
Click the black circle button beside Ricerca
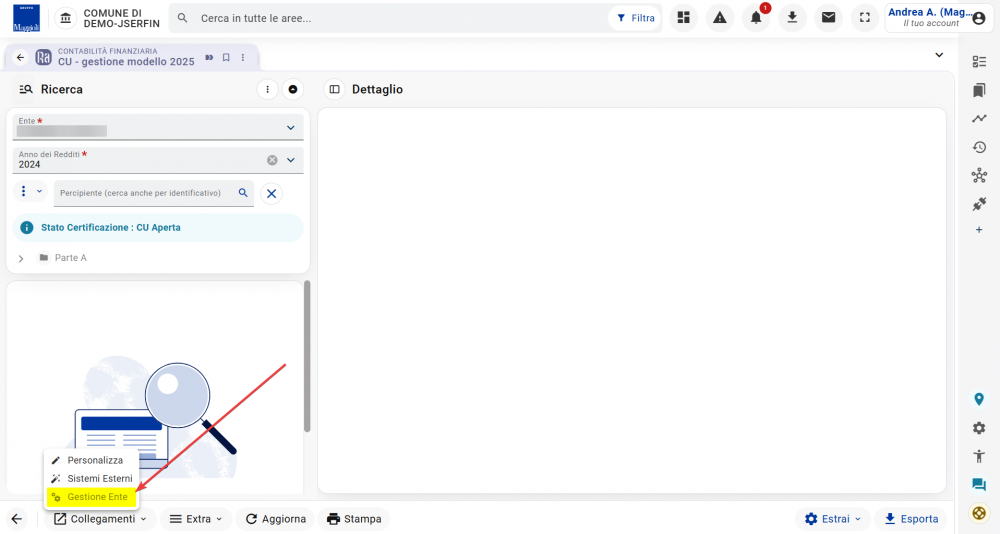tap(293, 89)
